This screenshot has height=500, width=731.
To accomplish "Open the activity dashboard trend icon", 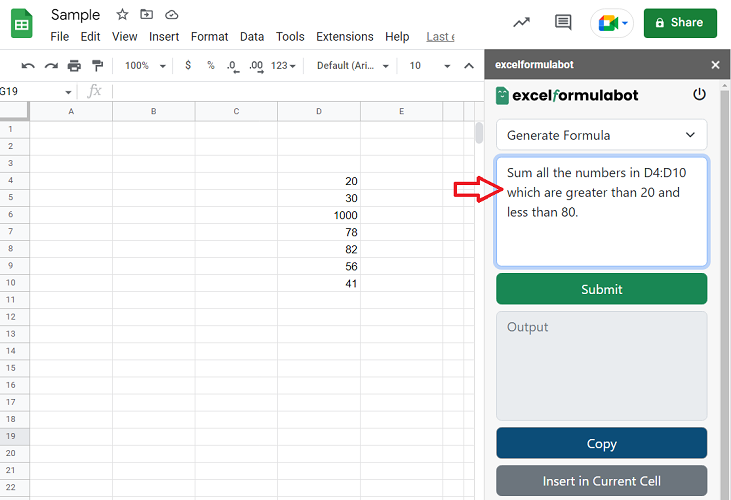I will 521,22.
